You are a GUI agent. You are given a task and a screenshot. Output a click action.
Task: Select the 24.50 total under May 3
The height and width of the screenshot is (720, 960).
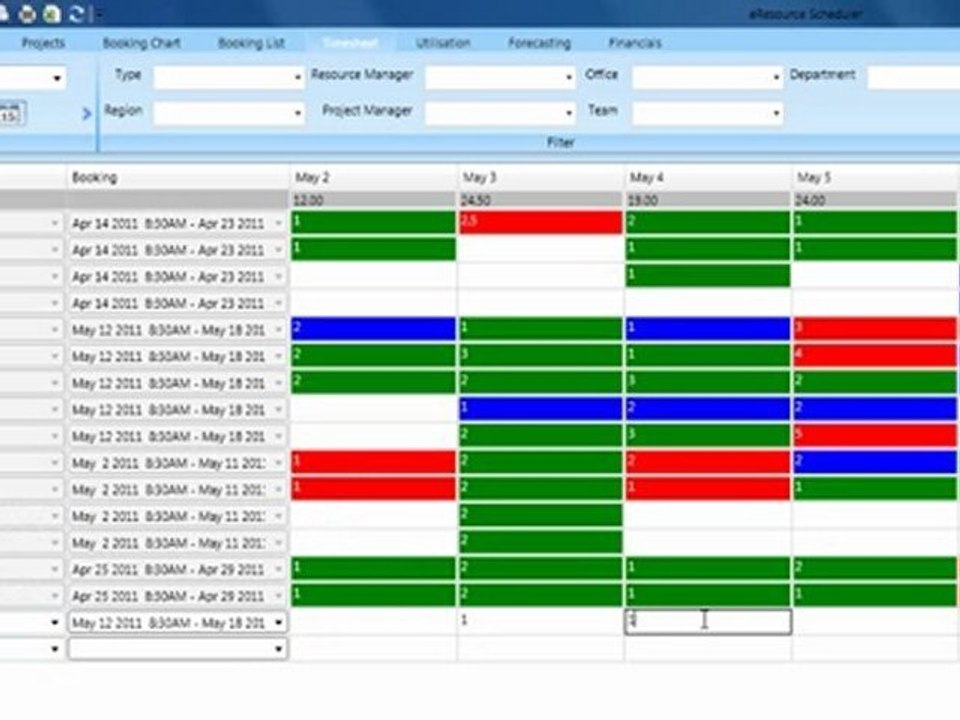(541, 200)
